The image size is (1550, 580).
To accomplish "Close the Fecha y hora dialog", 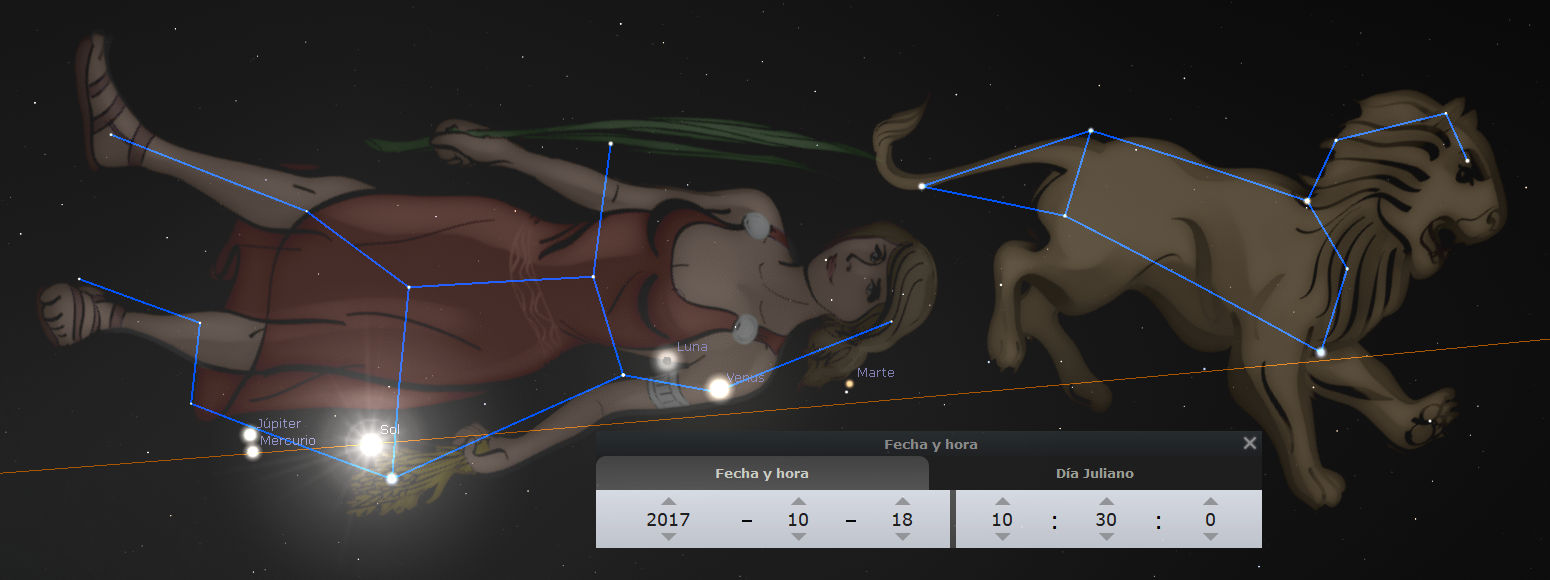I will point(1249,444).
